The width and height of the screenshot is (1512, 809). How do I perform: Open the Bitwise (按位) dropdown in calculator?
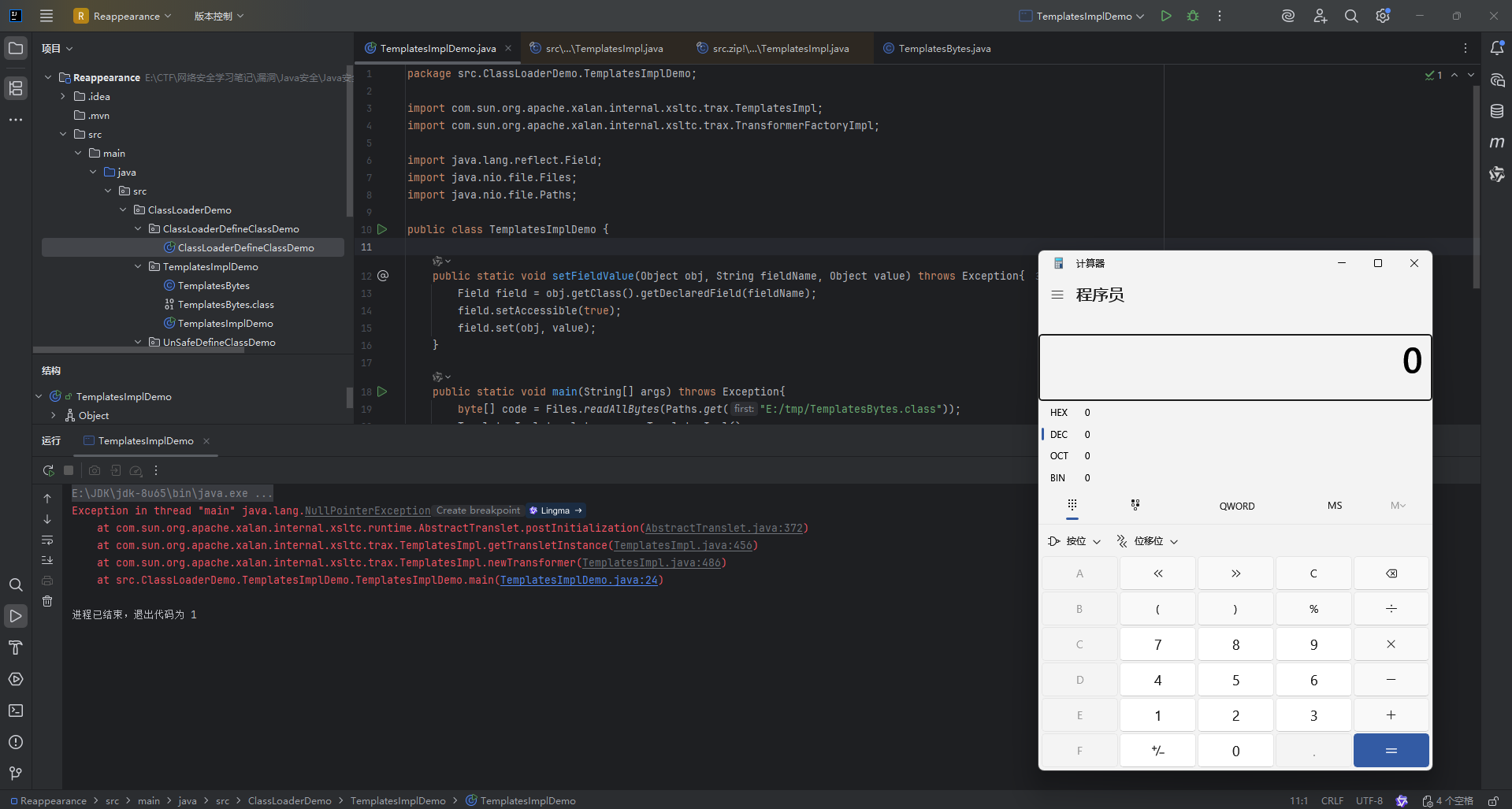click(x=1075, y=541)
